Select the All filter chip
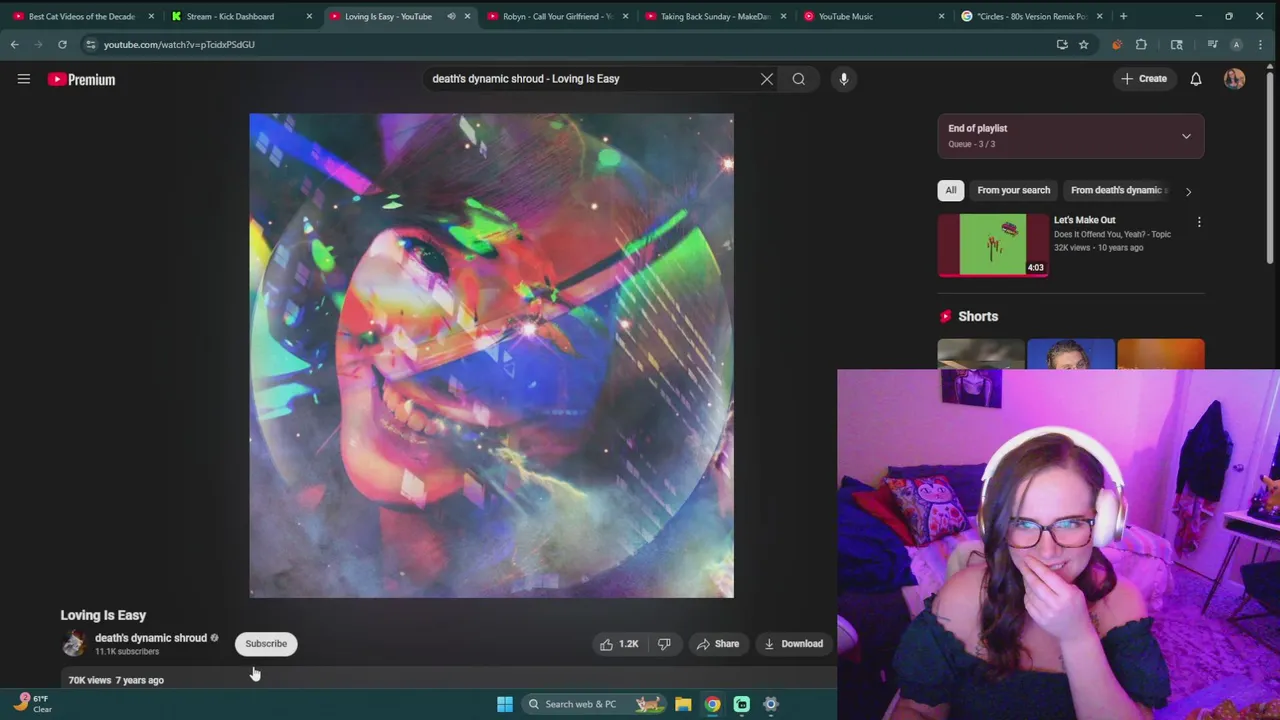The width and height of the screenshot is (1280, 720). click(951, 190)
